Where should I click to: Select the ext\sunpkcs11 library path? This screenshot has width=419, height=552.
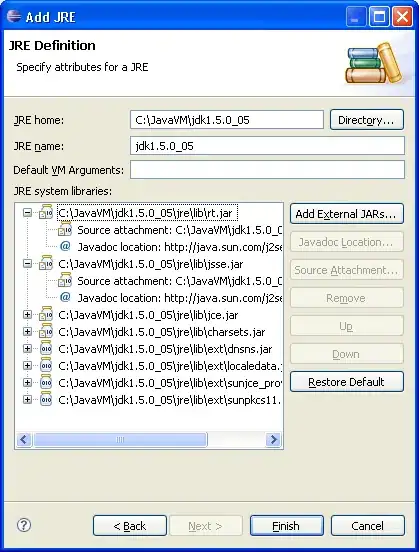pos(170,400)
